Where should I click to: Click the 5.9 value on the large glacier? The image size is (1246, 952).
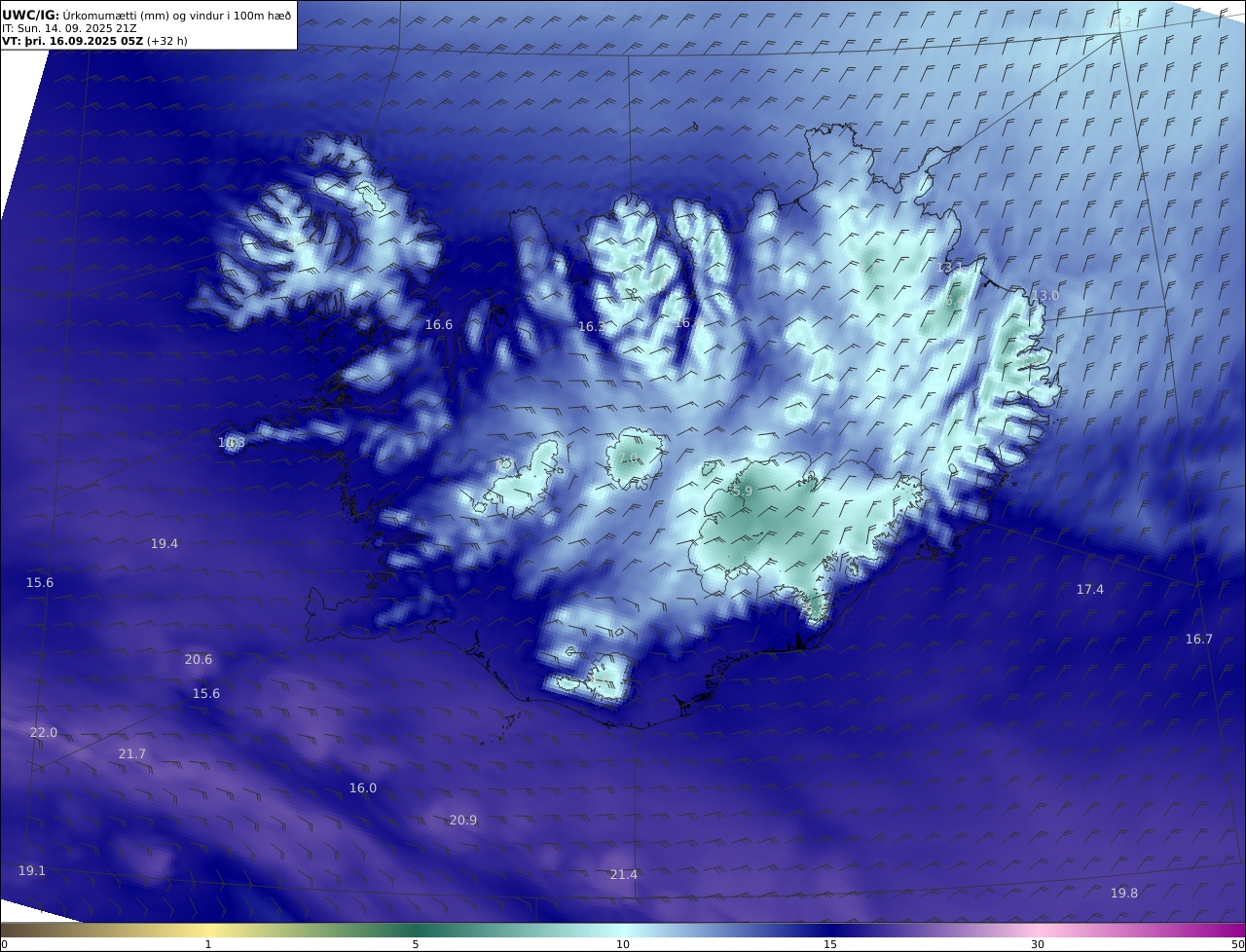pos(743,493)
